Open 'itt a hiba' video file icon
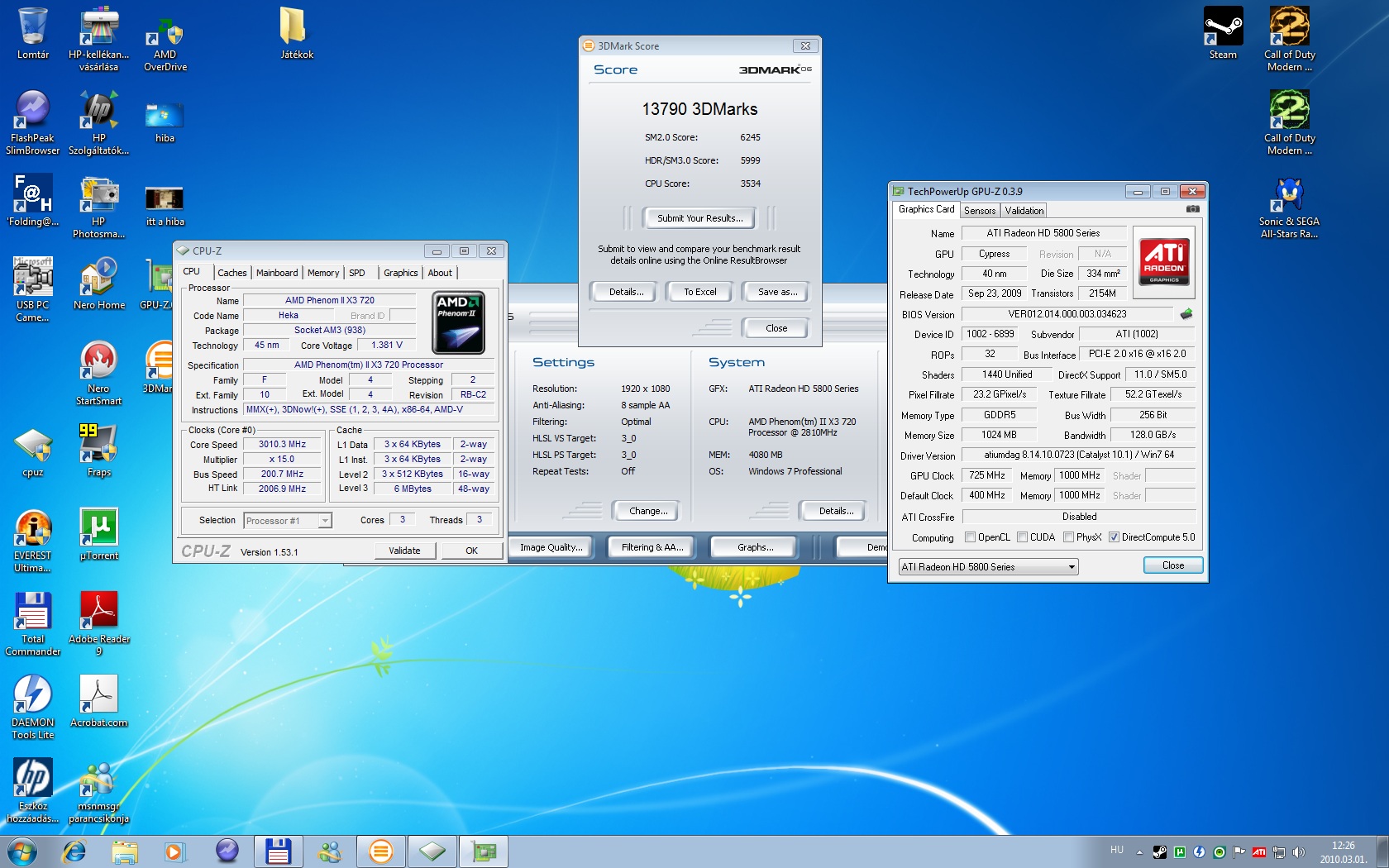This screenshot has width=1389, height=868. [x=165, y=205]
